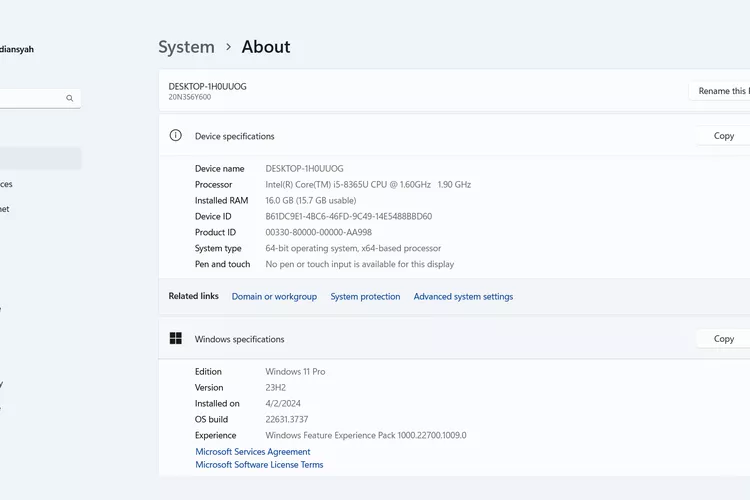Select Installed on date 4/2/2024

283,403
